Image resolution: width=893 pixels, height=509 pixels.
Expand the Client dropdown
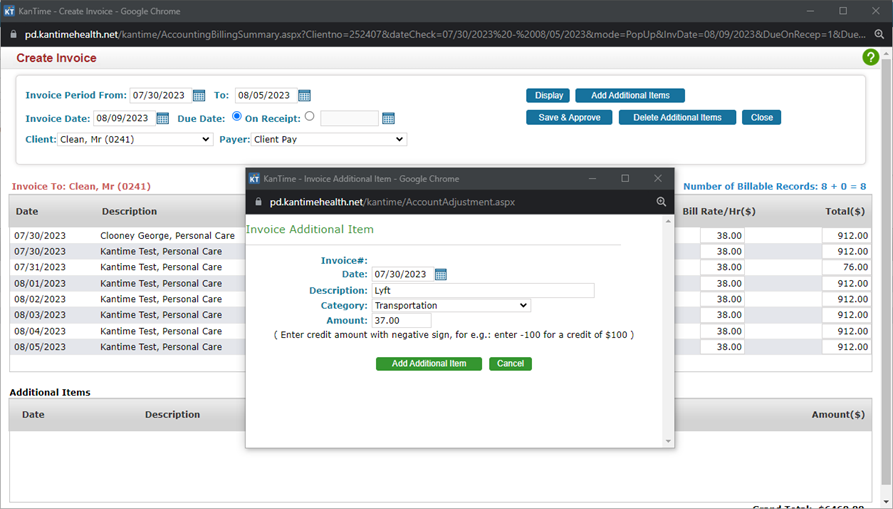tap(135, 139)
